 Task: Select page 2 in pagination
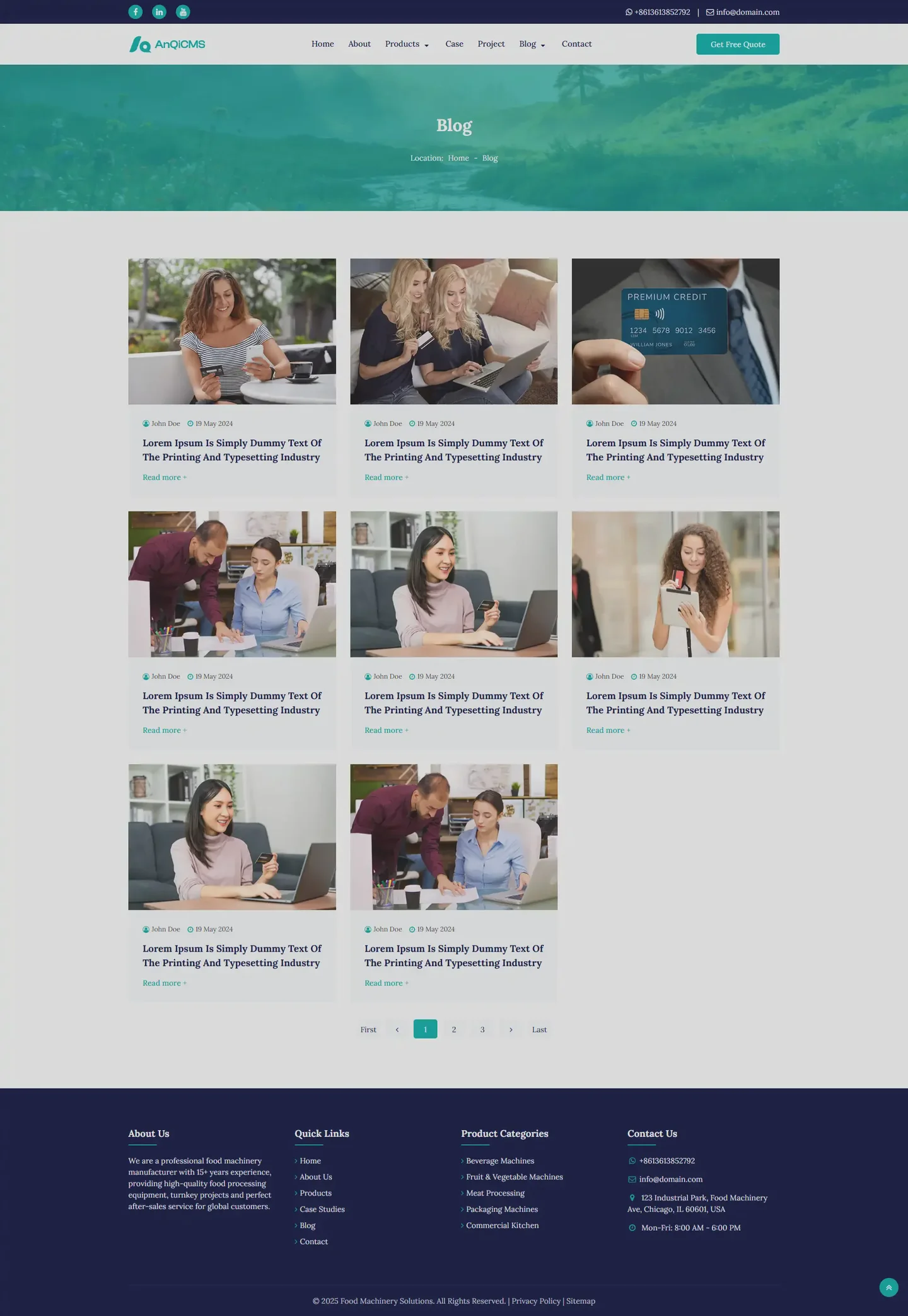click(x=454, y=1029)
